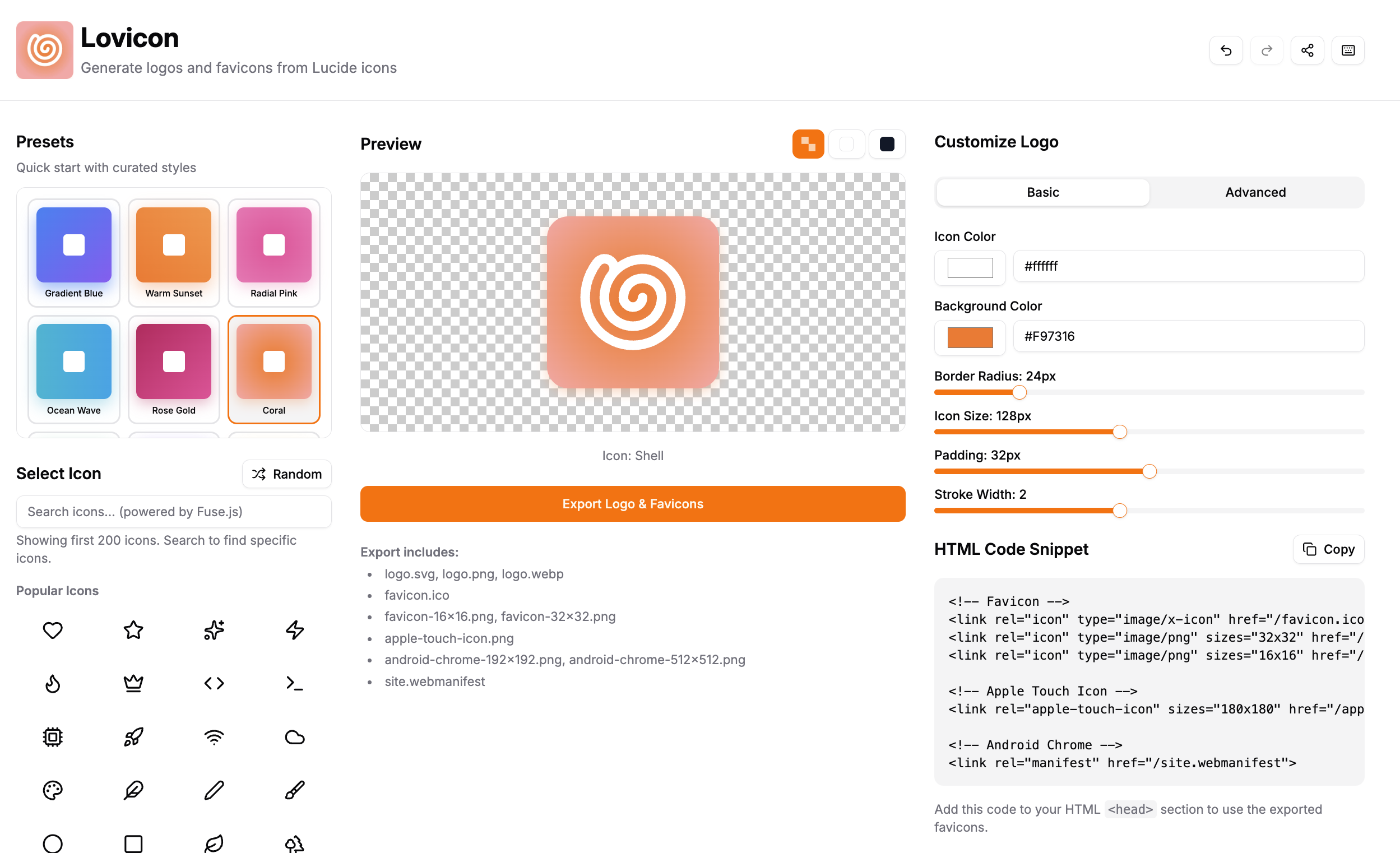
Task: Switch preview to white background
Action: 847,144
